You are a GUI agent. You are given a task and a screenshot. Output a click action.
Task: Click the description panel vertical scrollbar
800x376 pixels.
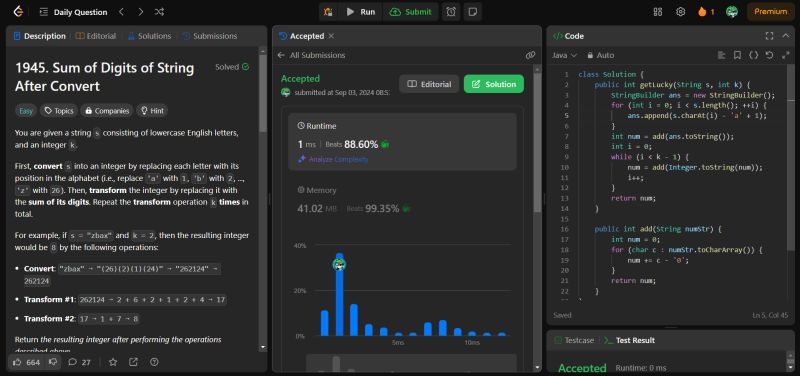coord(263,199)
